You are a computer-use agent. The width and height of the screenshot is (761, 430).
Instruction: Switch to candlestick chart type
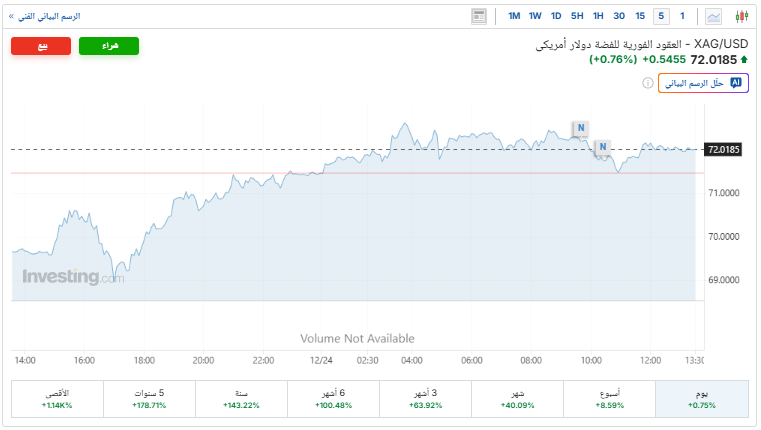pos(741,16)
